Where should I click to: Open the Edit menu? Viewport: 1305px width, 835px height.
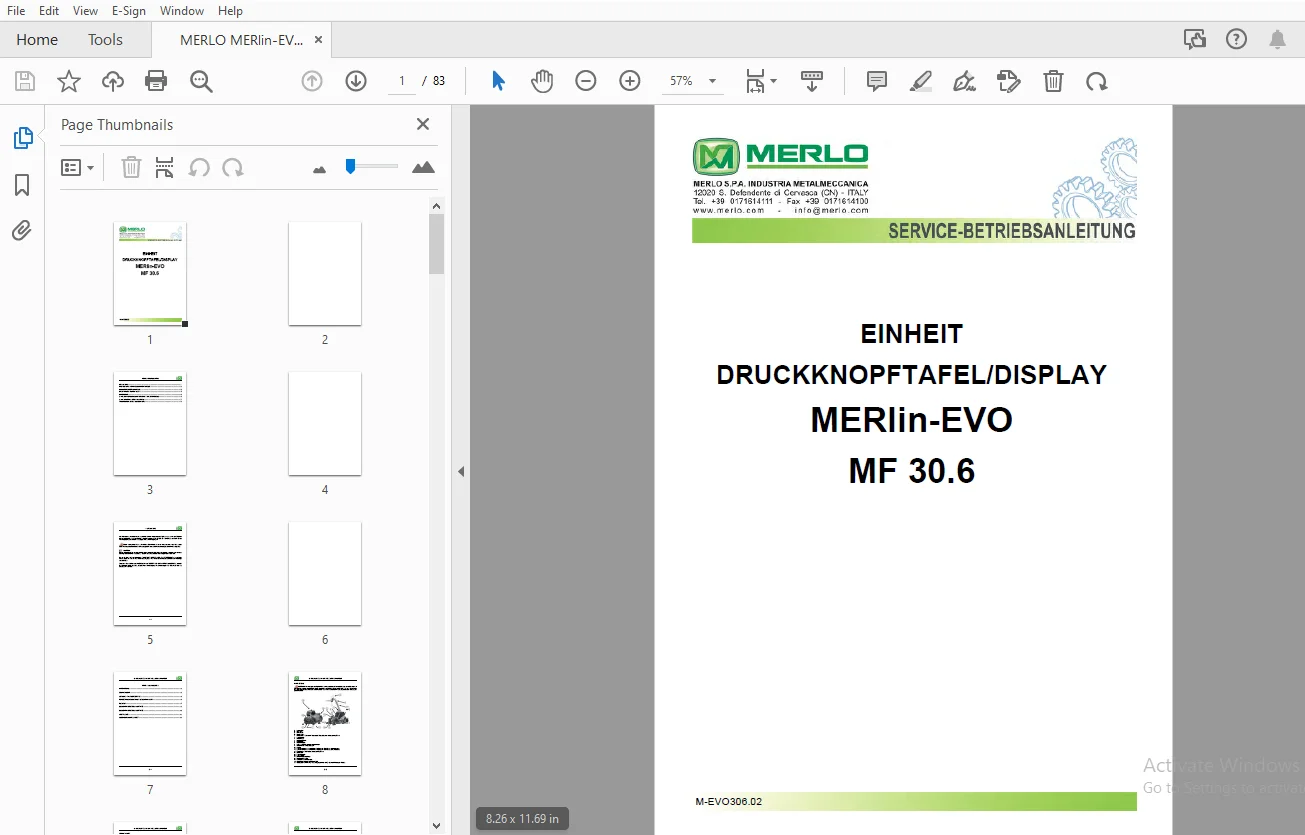pos(49,11)
